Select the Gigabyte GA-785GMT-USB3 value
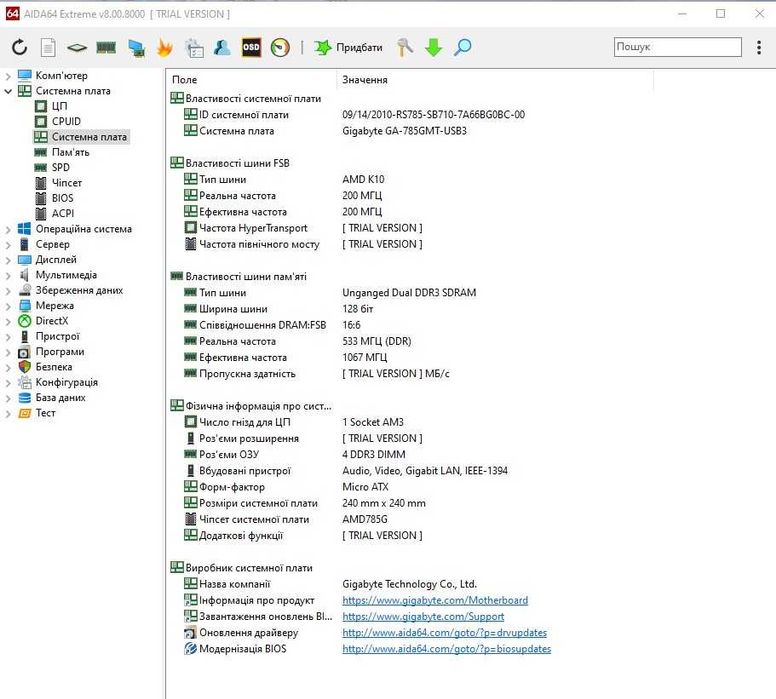This screenshot has width=776, height=699. click(404, 131)
